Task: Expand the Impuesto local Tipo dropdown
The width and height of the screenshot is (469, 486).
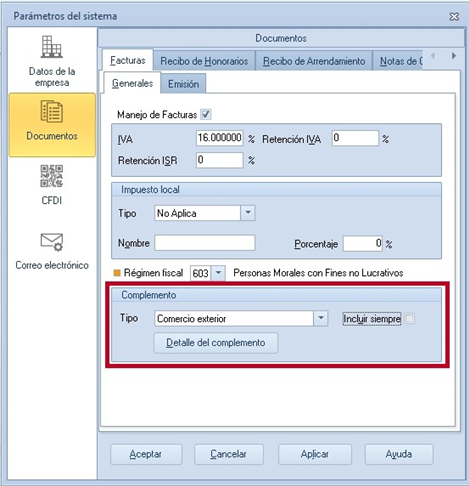Action: tap(248, 213)
